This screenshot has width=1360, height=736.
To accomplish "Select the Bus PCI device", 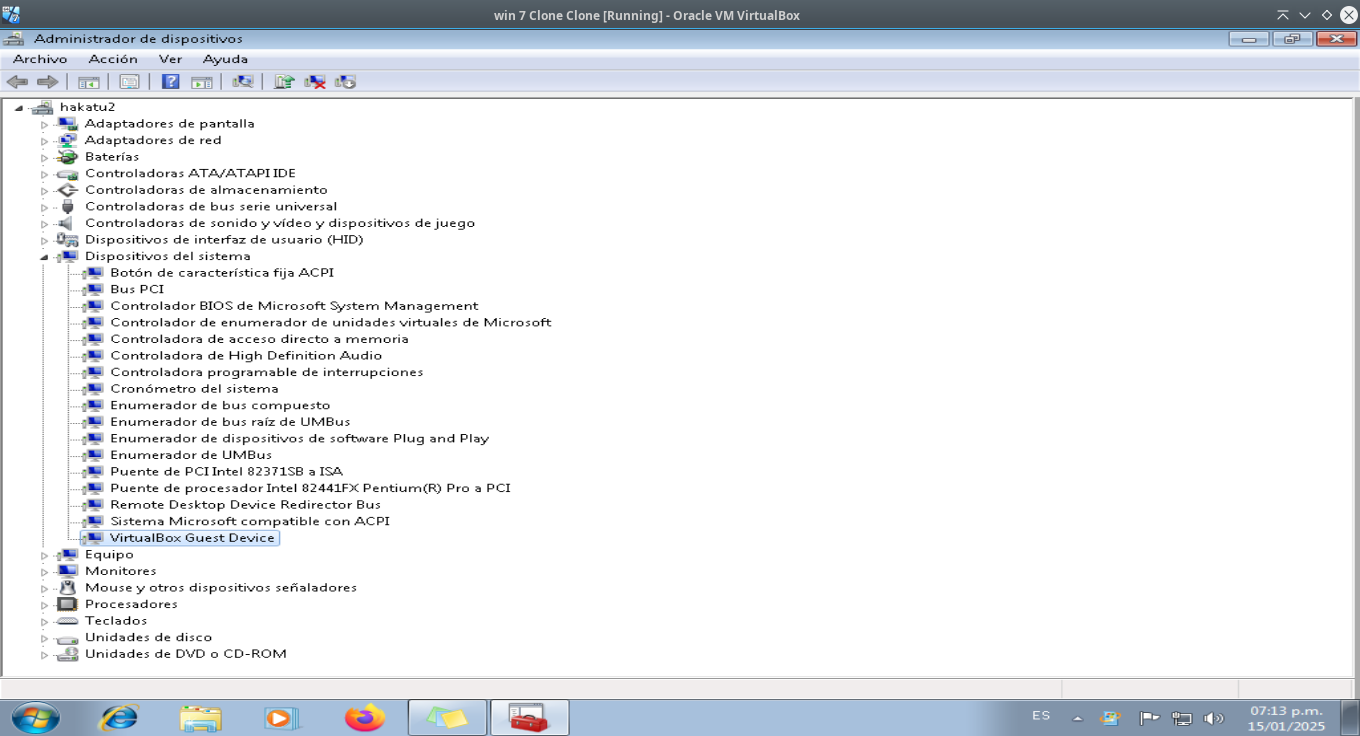I will coord(137,289).
